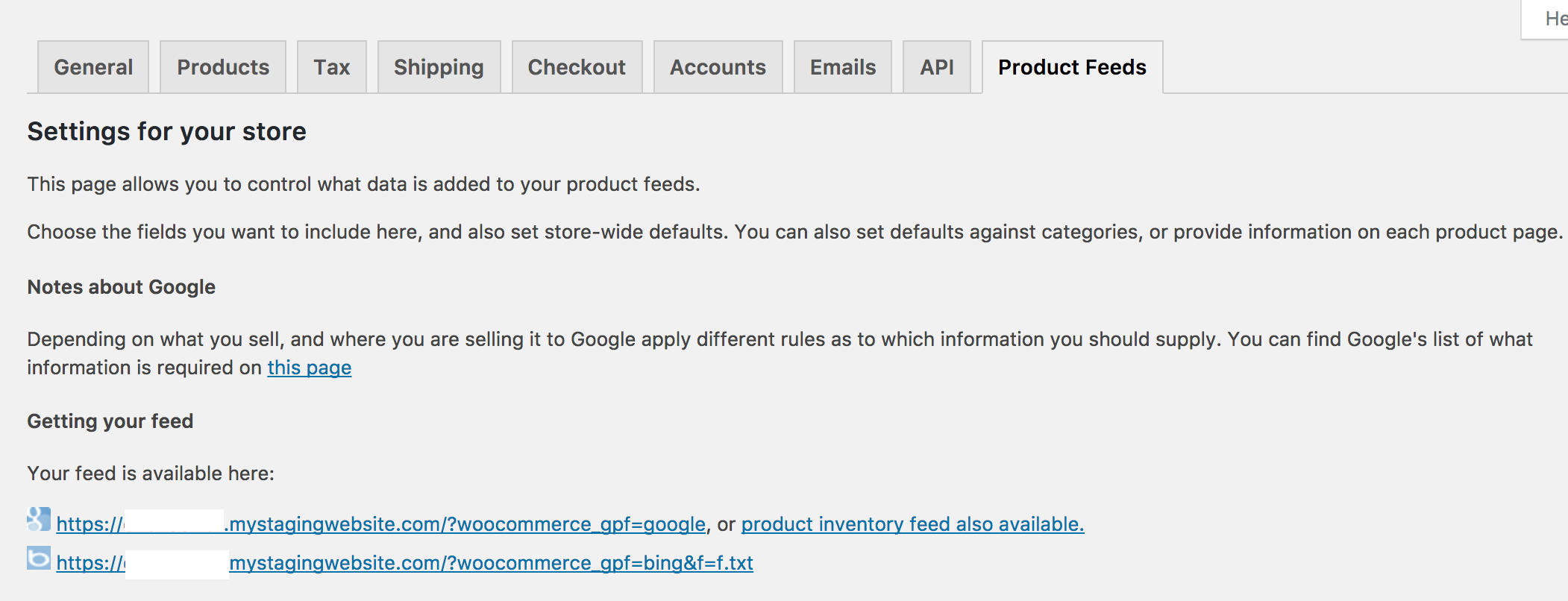Click the Google icon beside the feed URL
The image size is (1568, 601).
(39, 519)
